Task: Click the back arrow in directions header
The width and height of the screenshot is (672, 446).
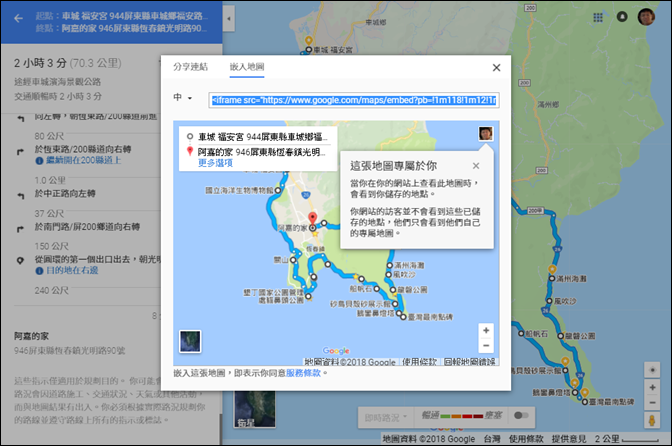Action: 18,18
